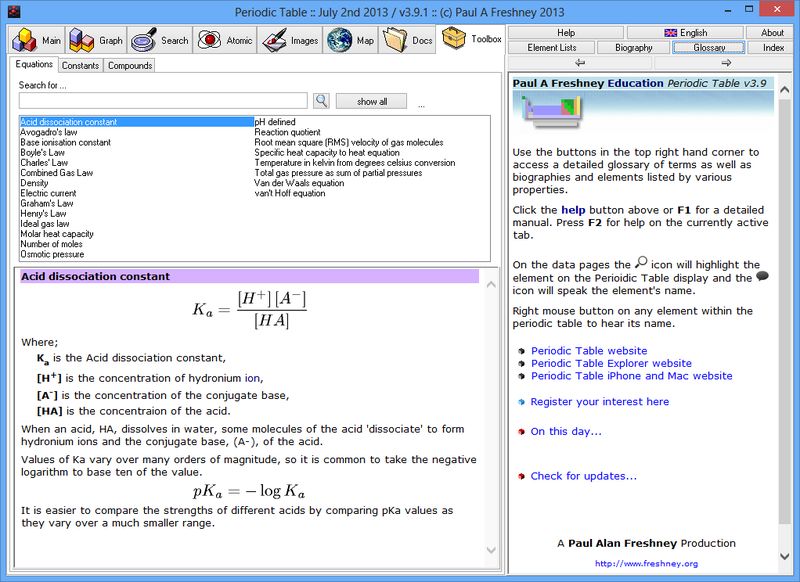Open the freshney.org URL link
Image resolution: width=800 pixels, height=582 pixels.
coord(646,564)
